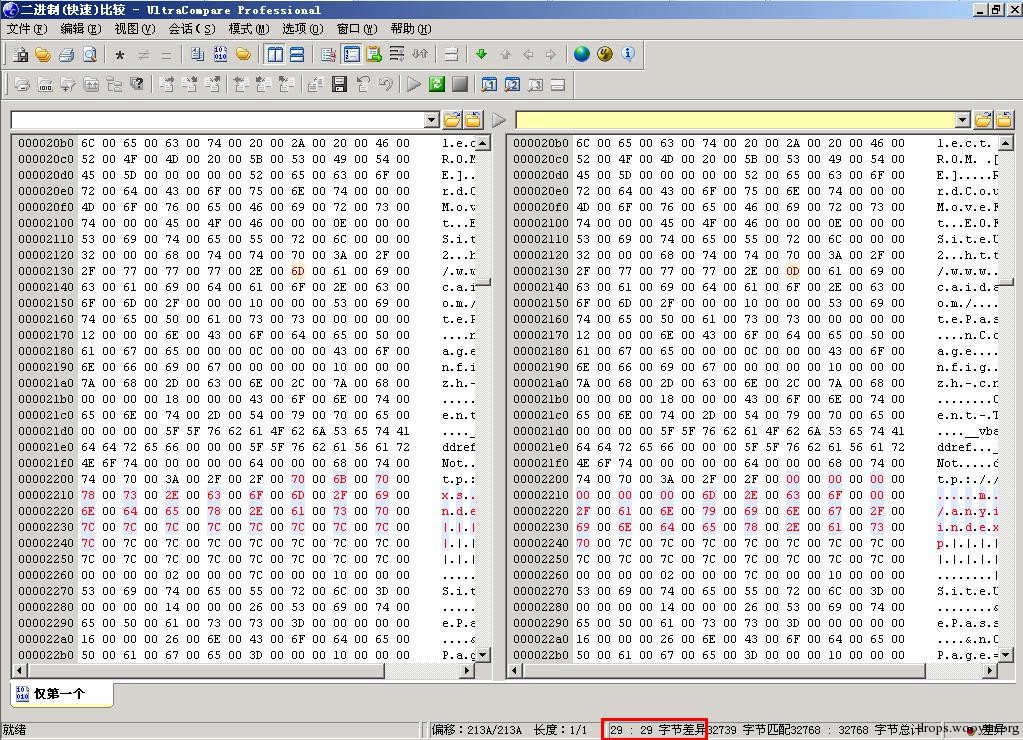The image size is (1023, 740).
Task: Toggle show all lines asterisk filter
Action: click(119, 55)
